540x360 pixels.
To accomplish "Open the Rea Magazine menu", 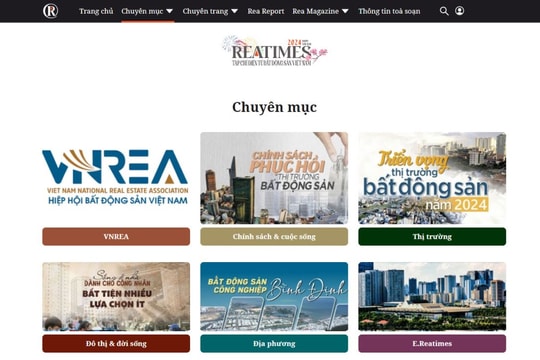I will [315, 11].
